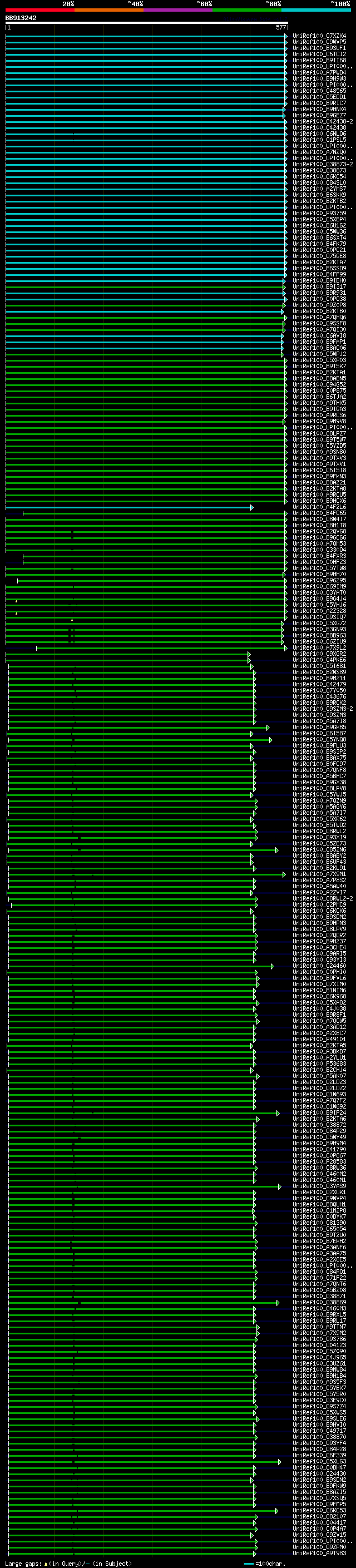The width and height of the screenshot is (356, 1568).
Task: Click the white query sequence bar
Action: click(x=146, y=22)
